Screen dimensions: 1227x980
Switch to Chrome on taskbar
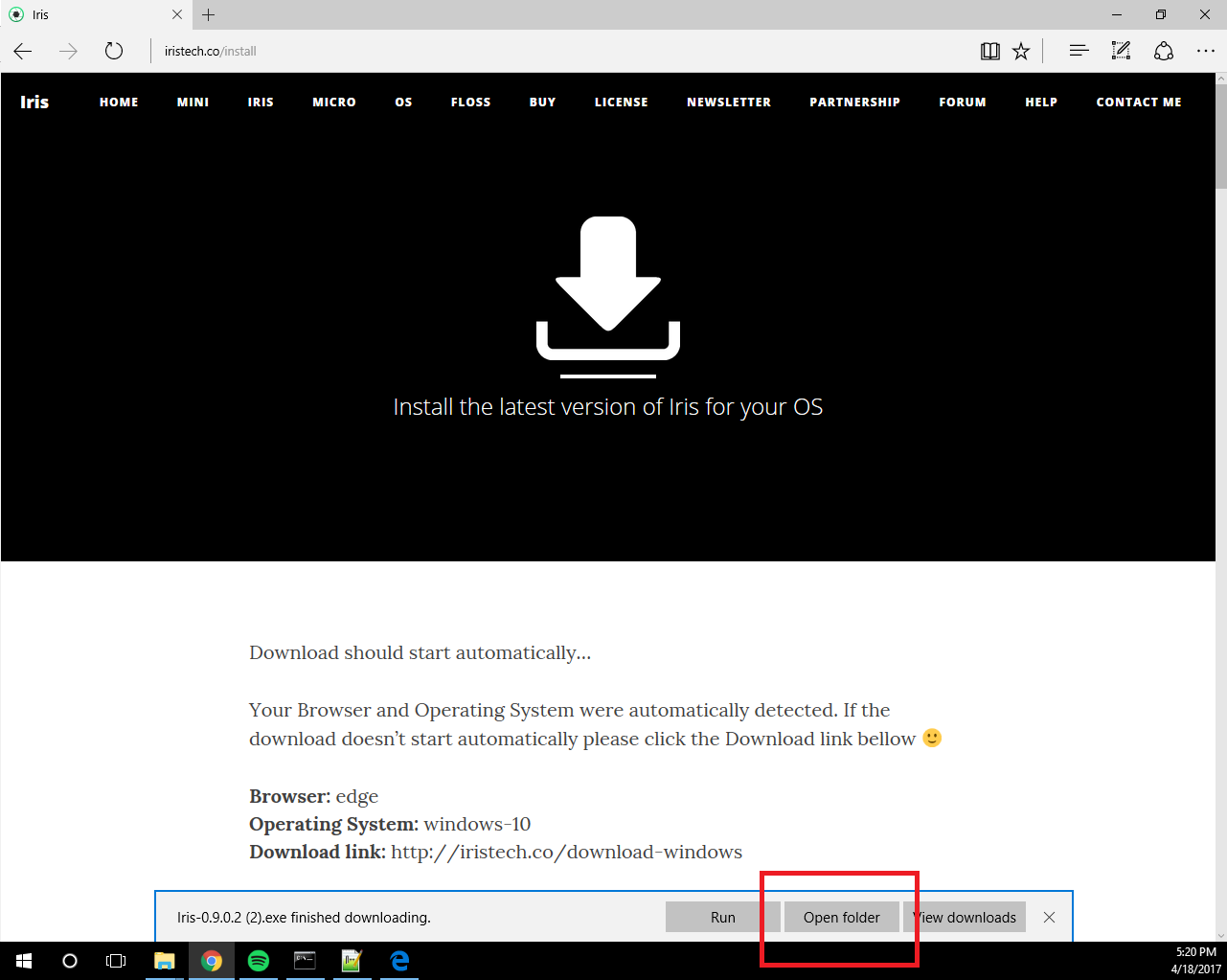[212, 961]
